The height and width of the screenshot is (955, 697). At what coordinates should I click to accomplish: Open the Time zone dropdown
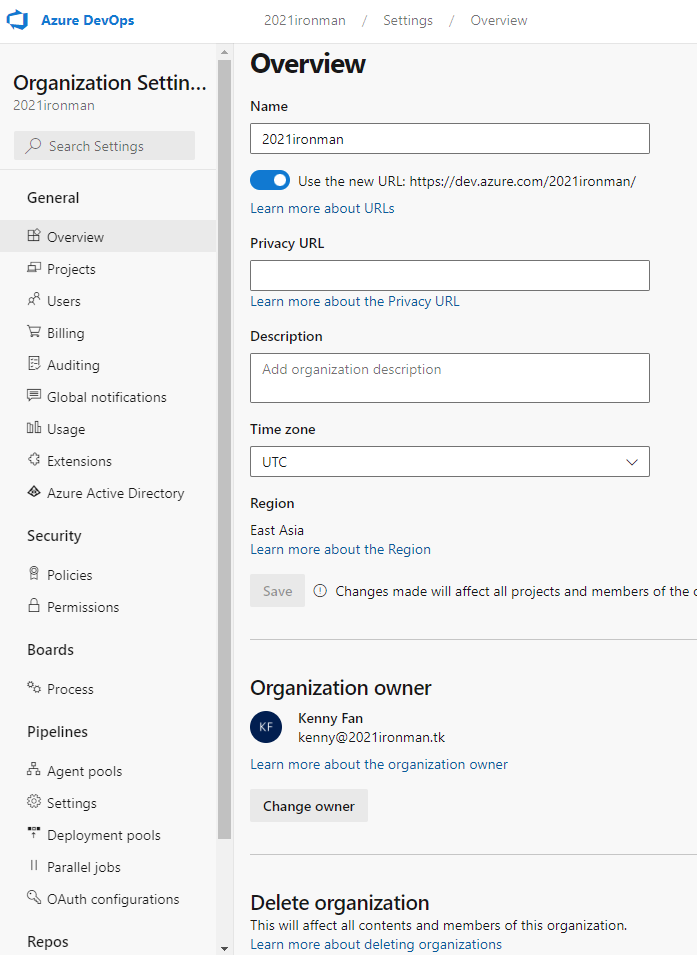click(449, 462)
